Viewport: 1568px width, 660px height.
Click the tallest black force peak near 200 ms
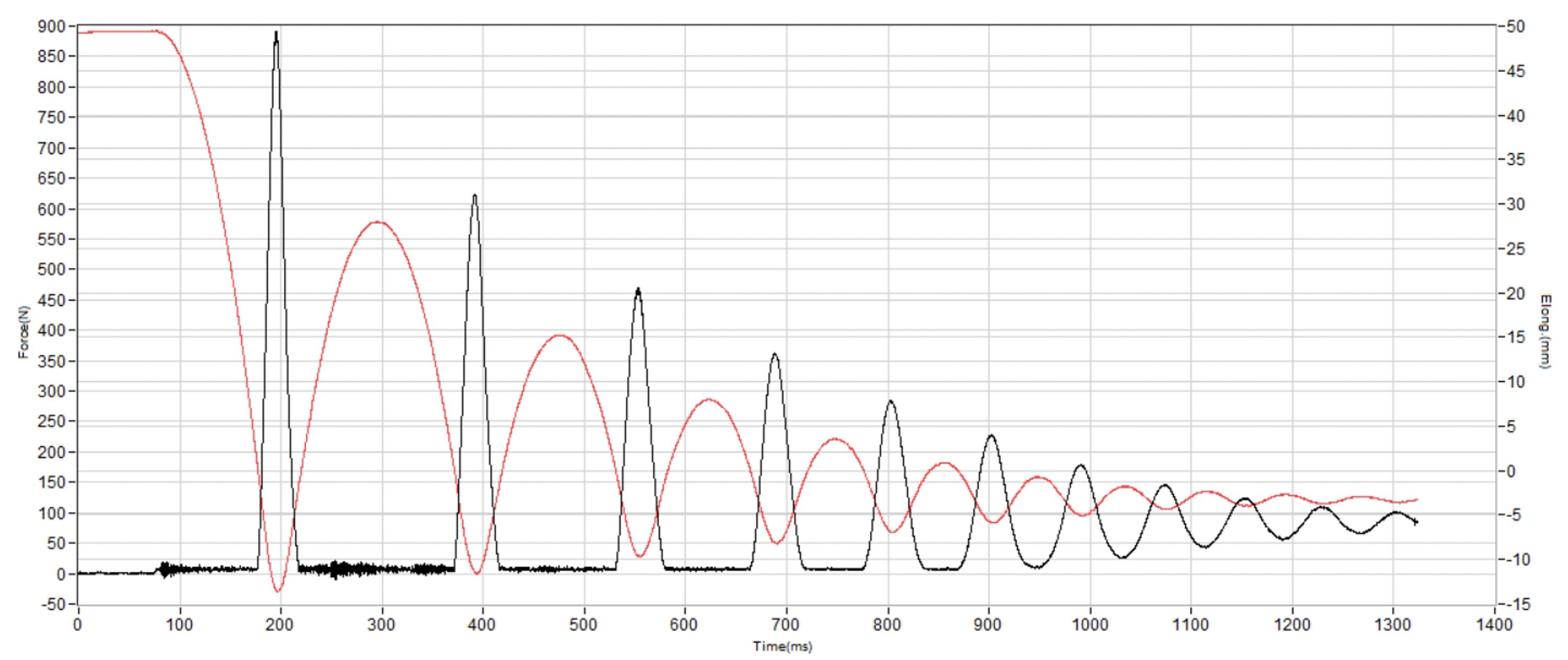coord(276,37)
